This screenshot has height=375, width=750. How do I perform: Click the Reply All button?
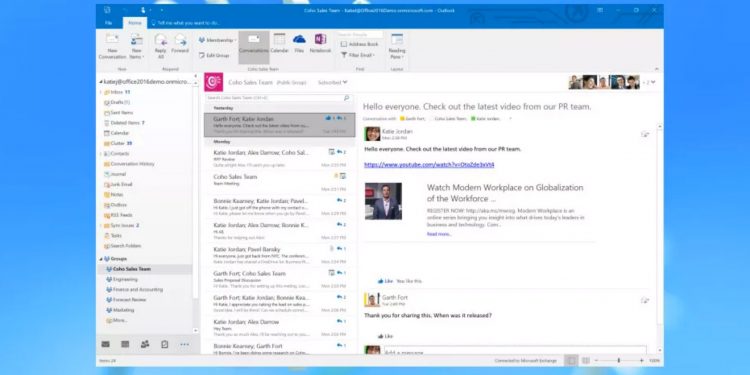pyautogui.click(x=160, y=46)
